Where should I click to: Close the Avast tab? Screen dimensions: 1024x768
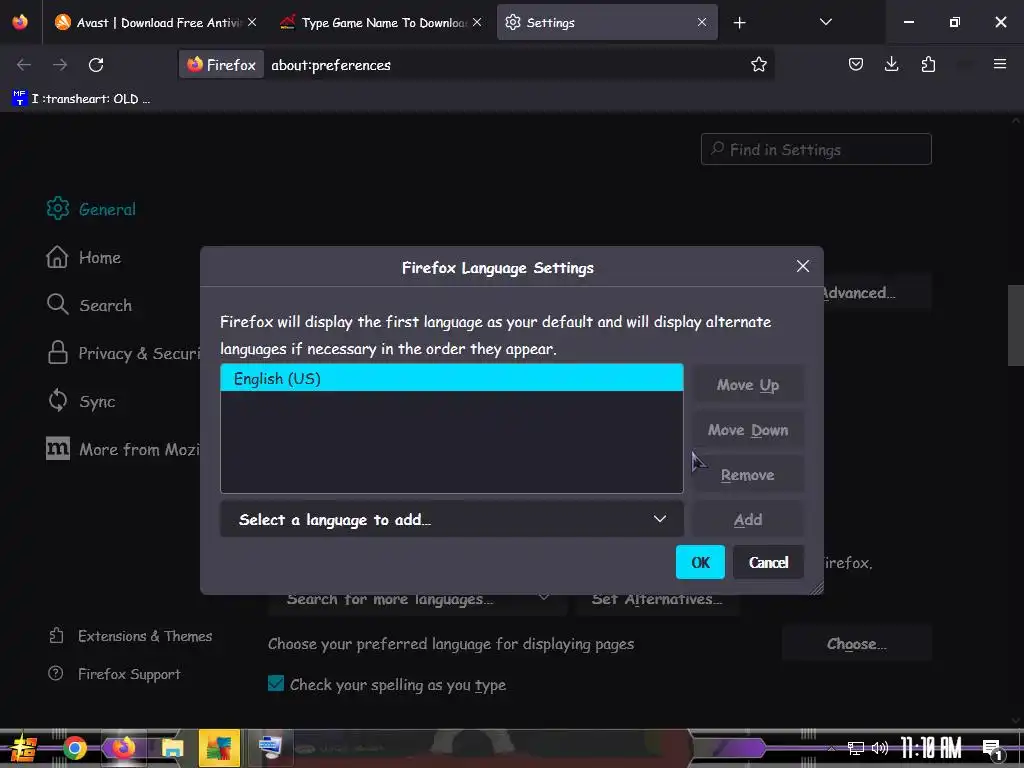coord(252,22)
